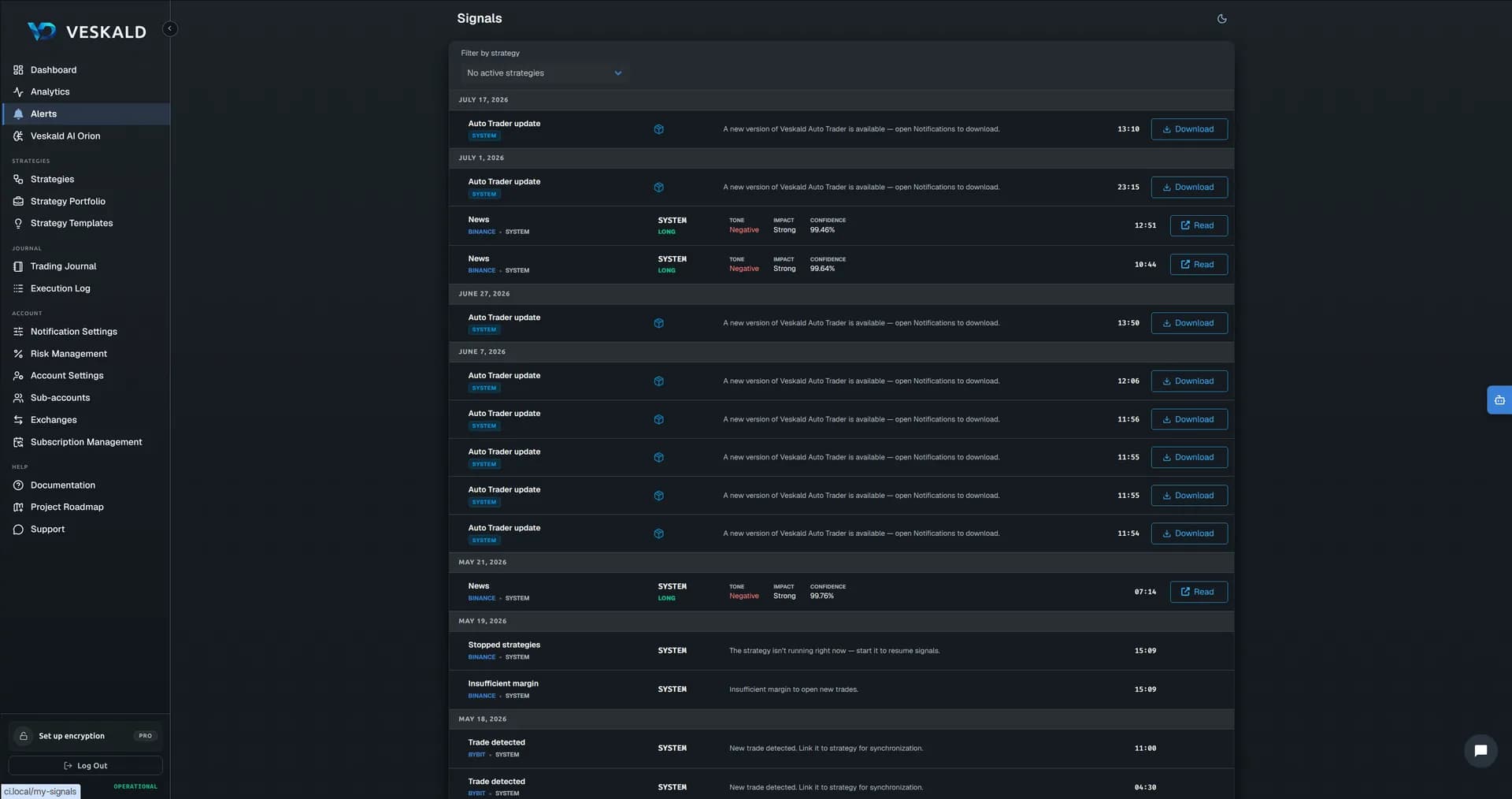Screen dimensions: 1512x799
Task: Open the blue assistant side tab
Action: pos(1499,400)
